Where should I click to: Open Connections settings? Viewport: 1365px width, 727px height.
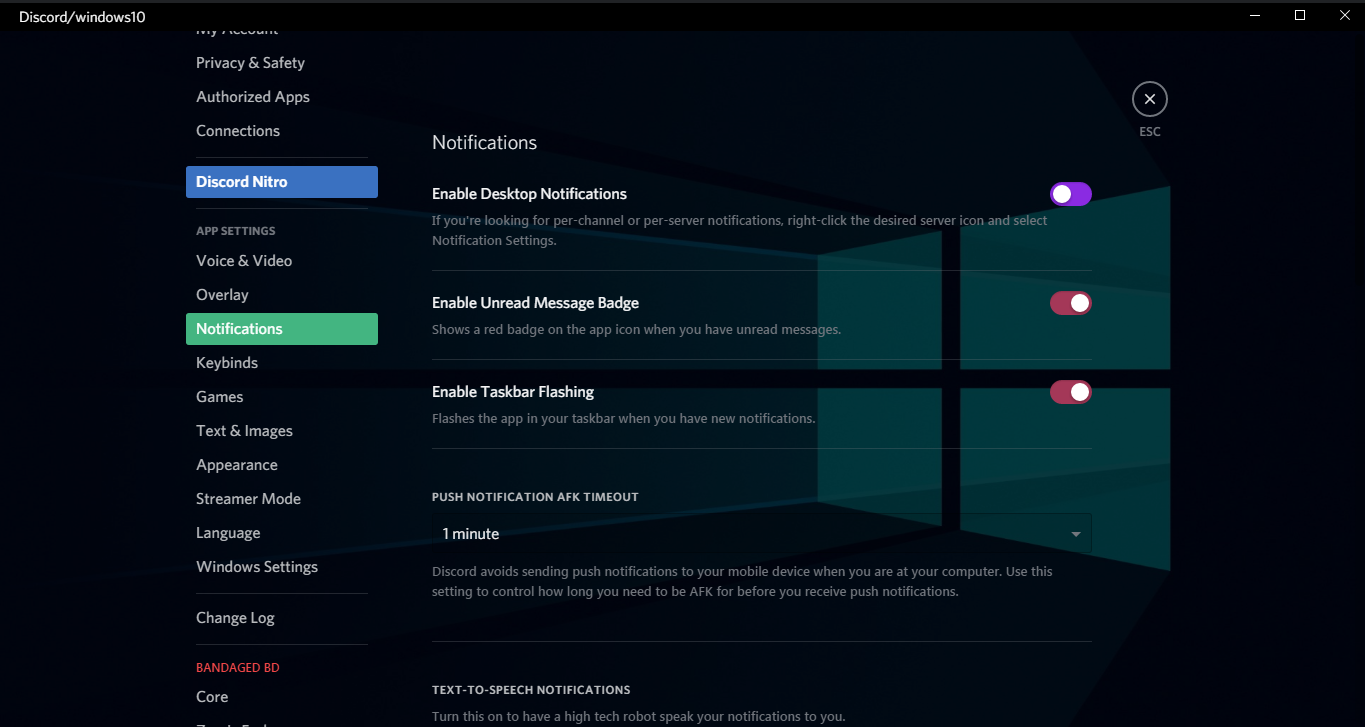coord(238,130)
